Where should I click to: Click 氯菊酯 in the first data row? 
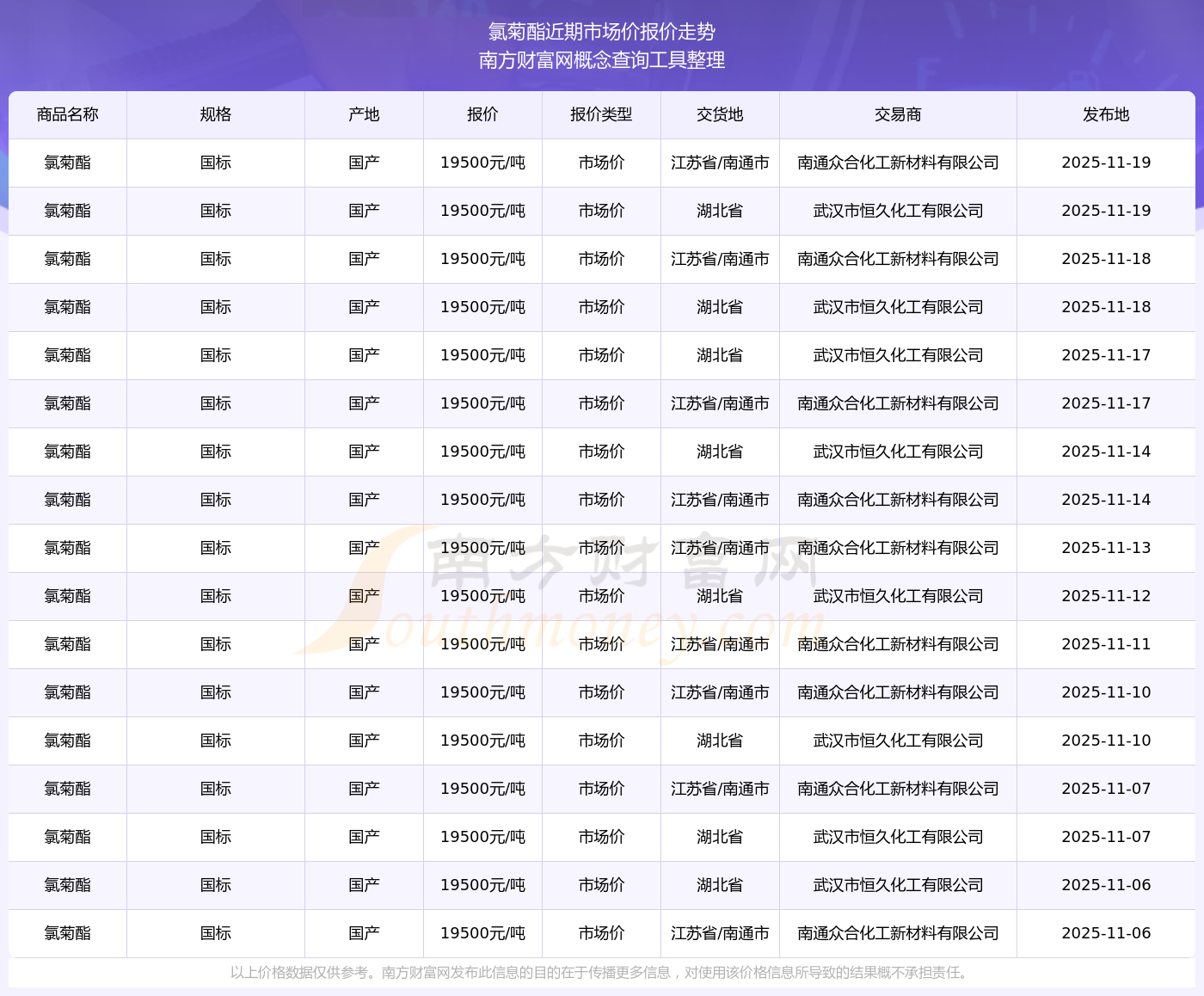(x=68, y=163)
